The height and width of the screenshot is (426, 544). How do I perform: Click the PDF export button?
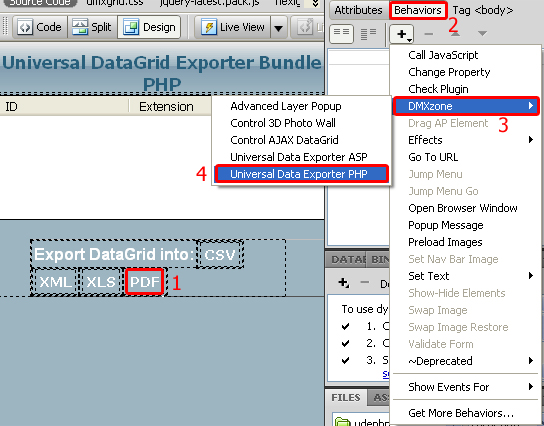point(144,282)
